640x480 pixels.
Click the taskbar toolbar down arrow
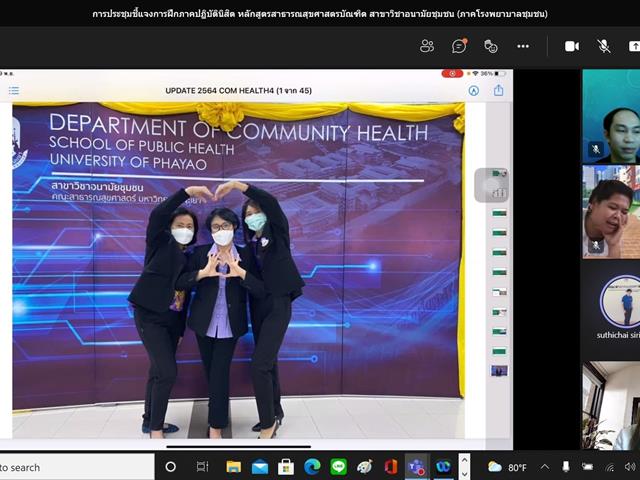coord(464,473)
